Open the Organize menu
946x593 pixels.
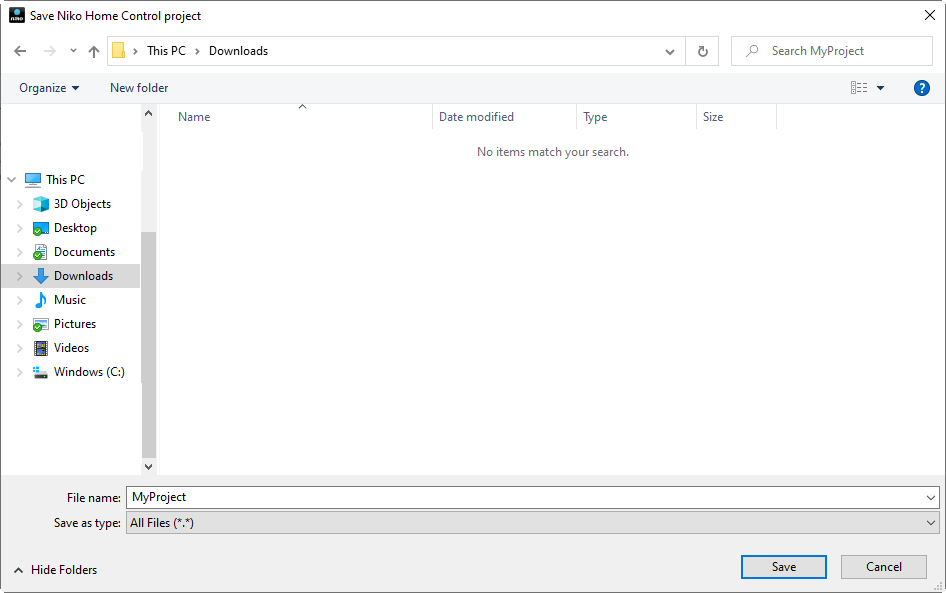coord(49,88)
